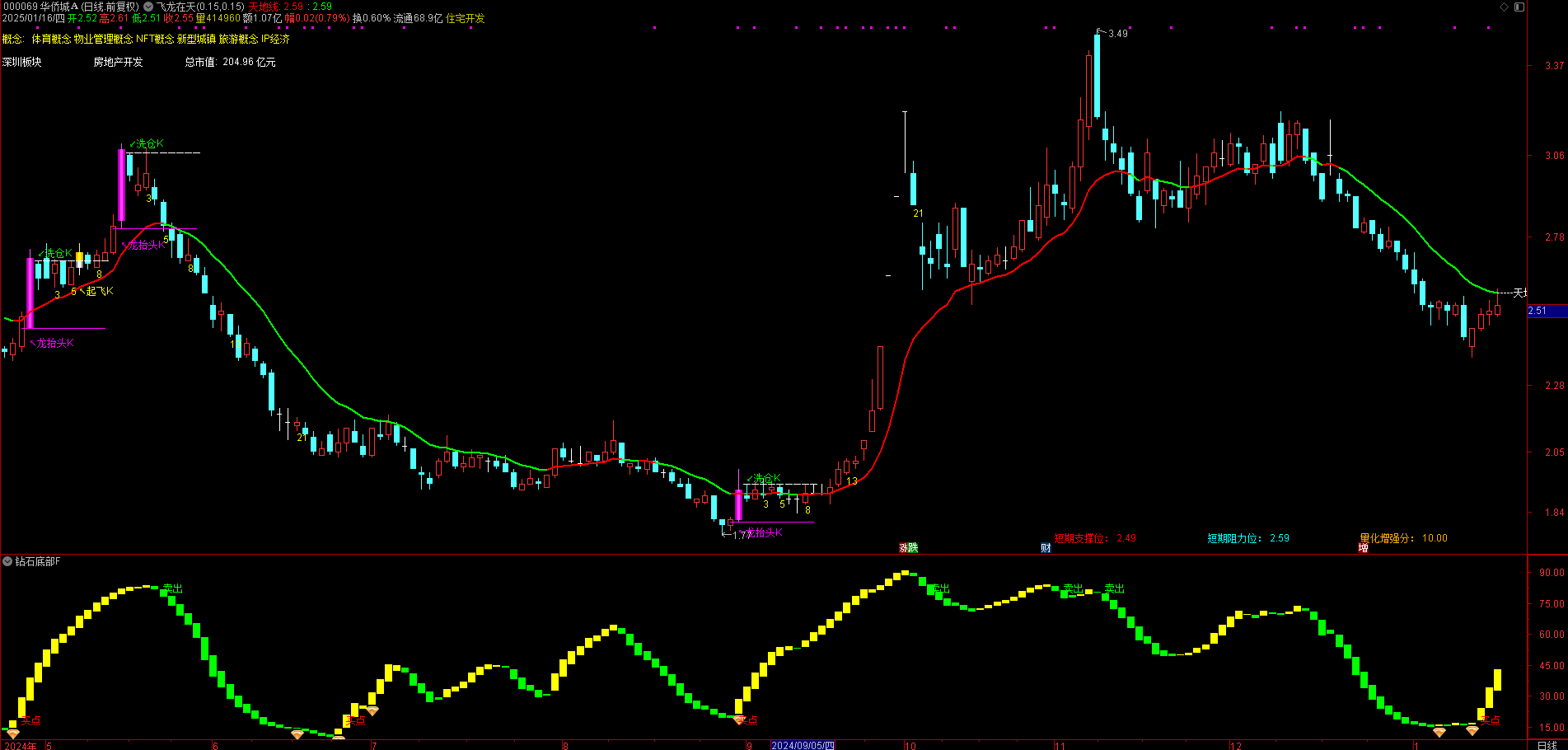Screen dimensions: 1568x750
Task: Click the 3.37 price axis label
Action: tap(1554, 65)
